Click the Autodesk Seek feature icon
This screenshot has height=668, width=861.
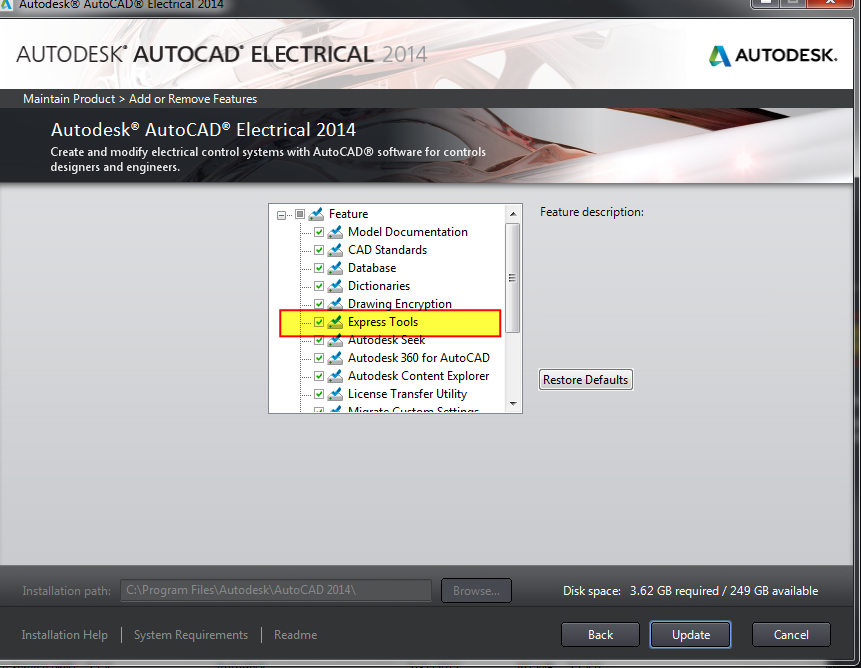[335, 339]
